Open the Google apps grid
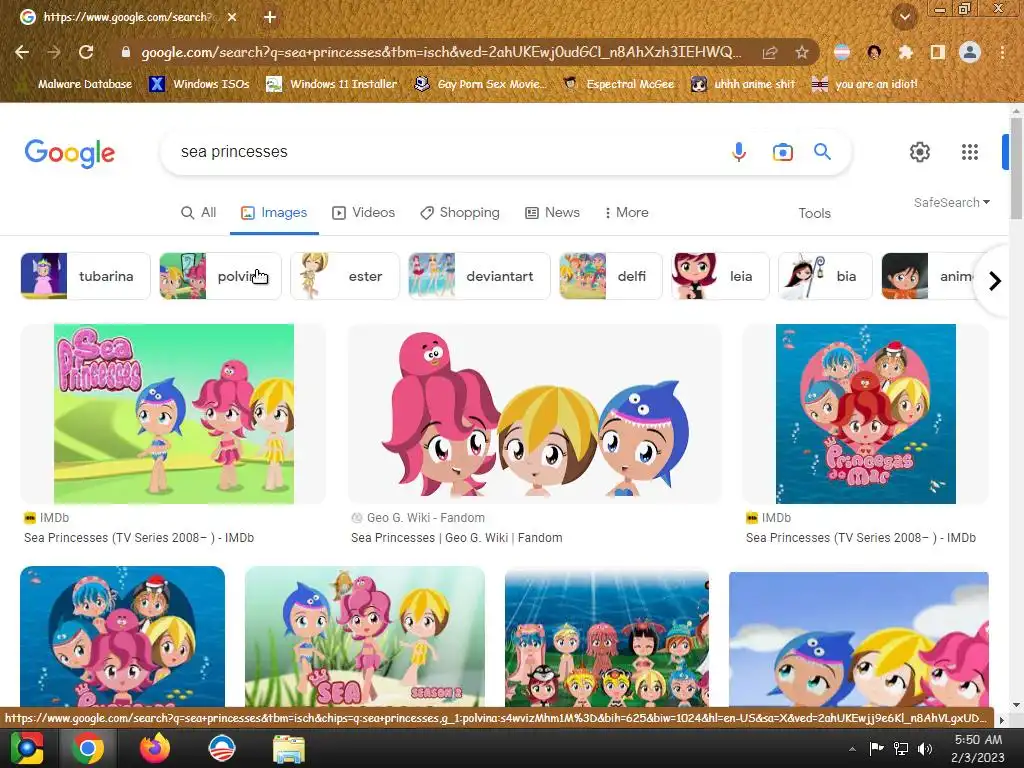The height and width of the screenshot is (768, 1024). (970, 152)
